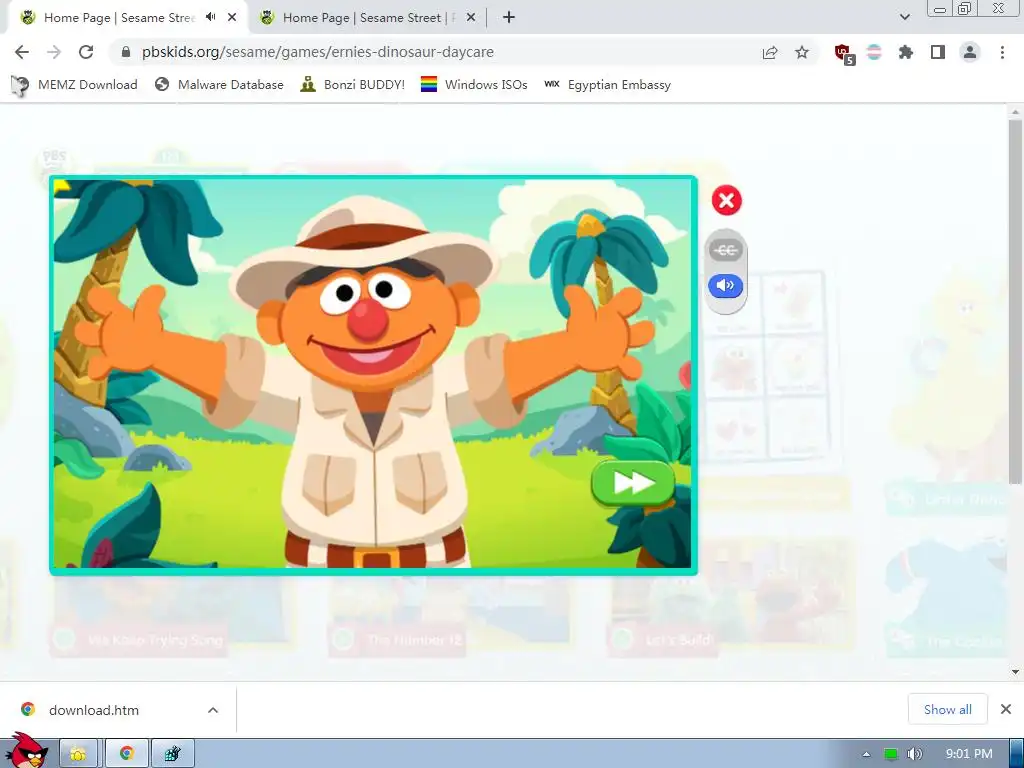Close the first Sesame Street tab
This screenshot has height=768, width=1024.
(232, 18)
